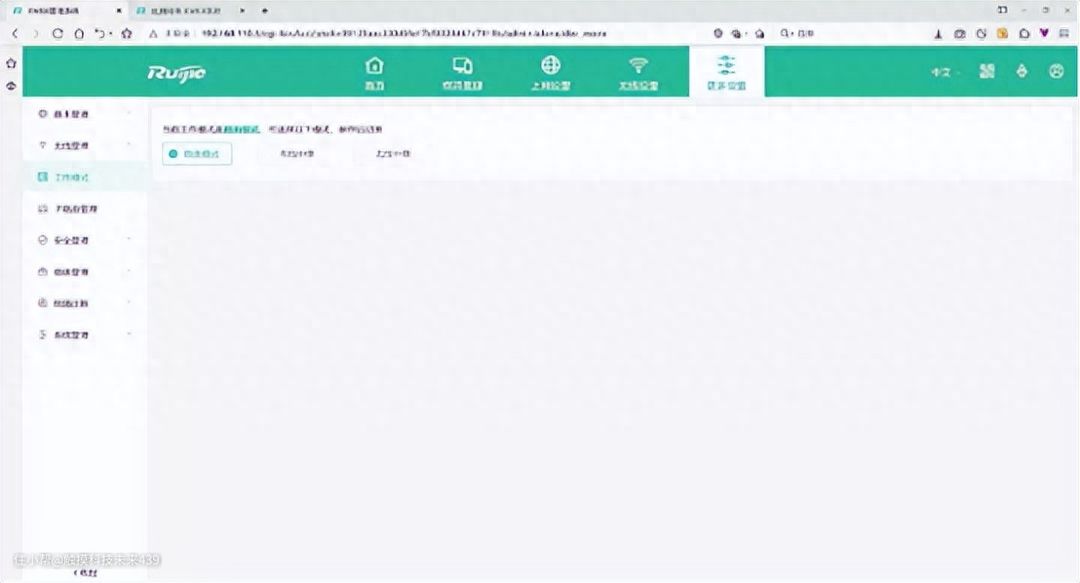Expand the system management sidebar group

click(x=84, y=334)
